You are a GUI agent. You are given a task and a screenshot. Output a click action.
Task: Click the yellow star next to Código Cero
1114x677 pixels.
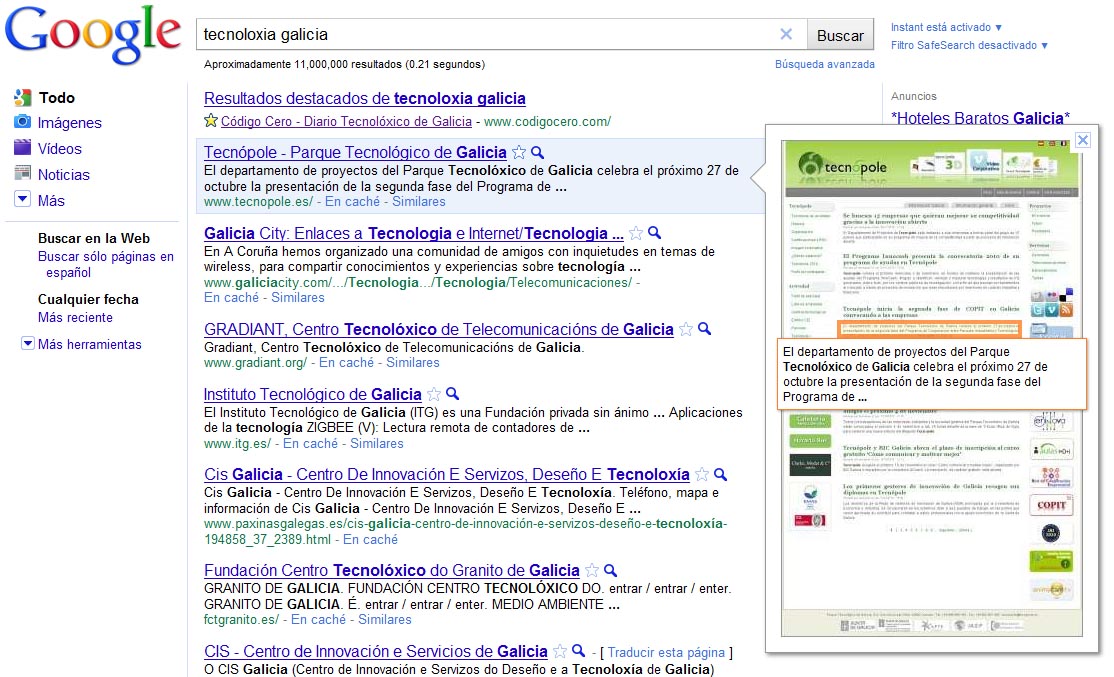tap(211, 120)
